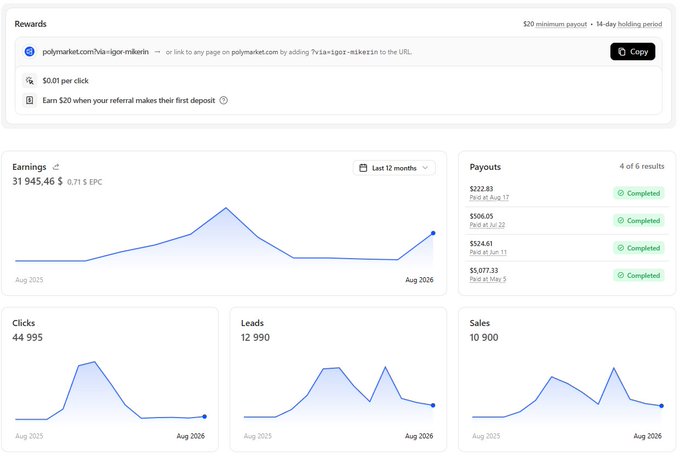Click the 10 900 sales total
Viewport: 680px width, 457px height.
tap(484, 337)
